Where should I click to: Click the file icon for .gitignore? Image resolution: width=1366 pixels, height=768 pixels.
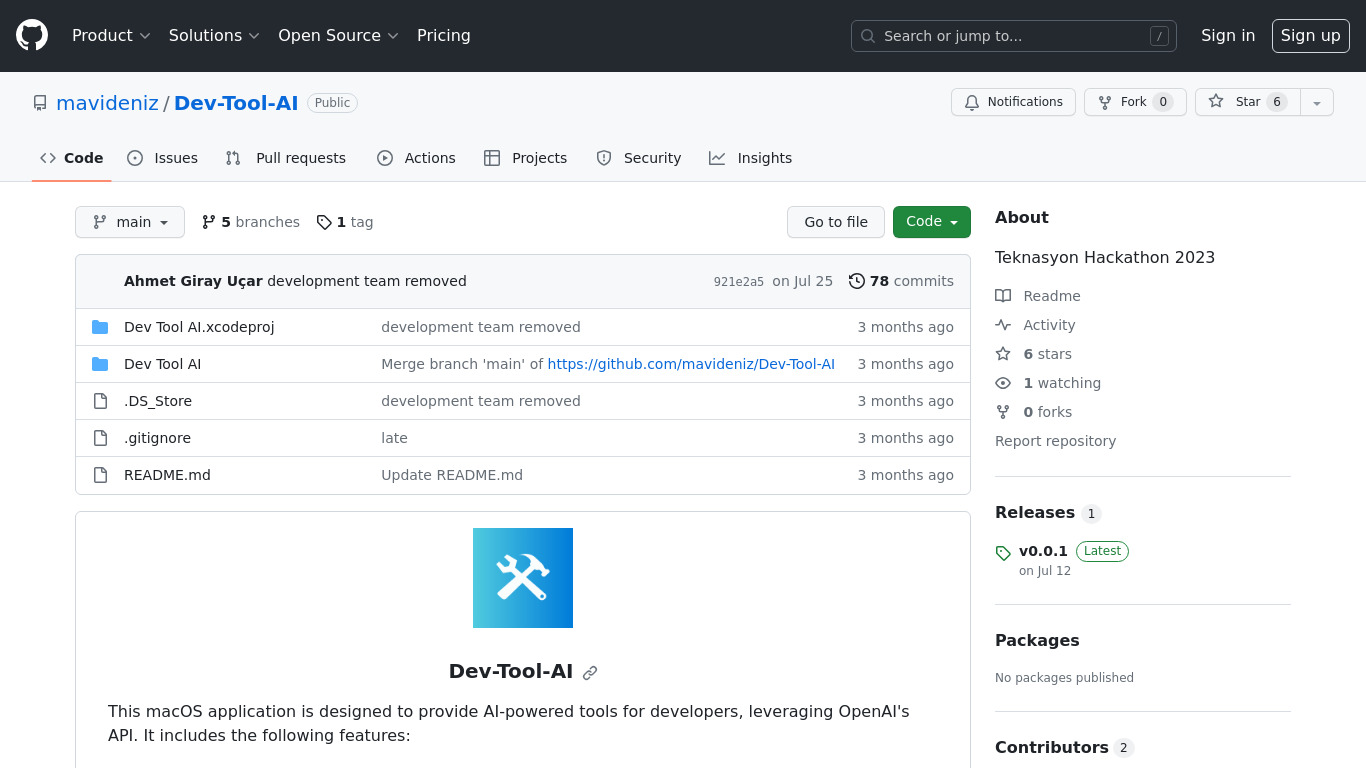tap(100, 438)
